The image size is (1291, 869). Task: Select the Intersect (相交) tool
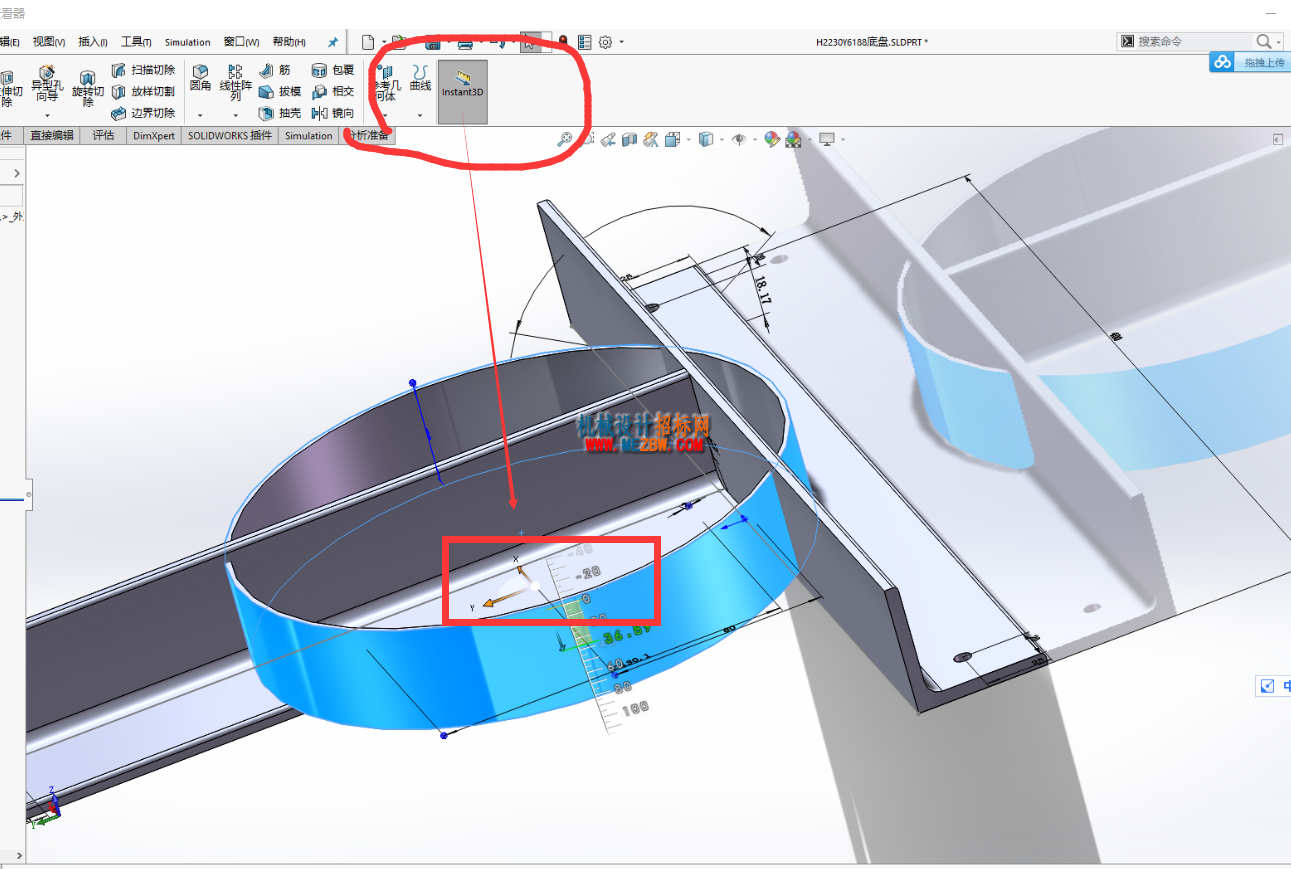coord(332,91)
